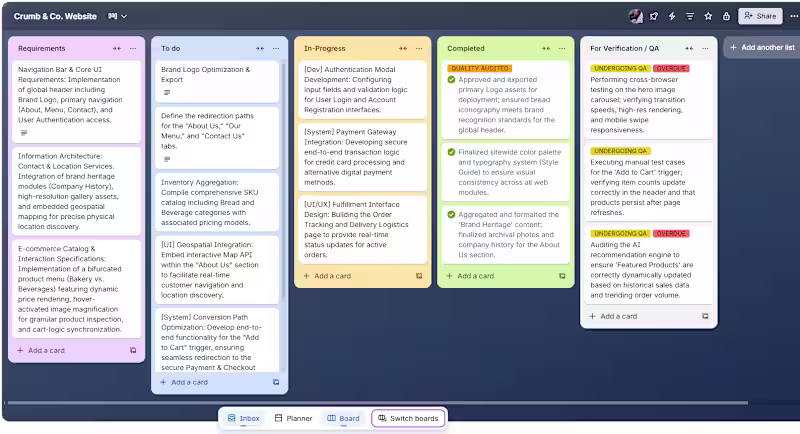Click UNDERGOING QA label on Add to Cart card

click(620, 151)
